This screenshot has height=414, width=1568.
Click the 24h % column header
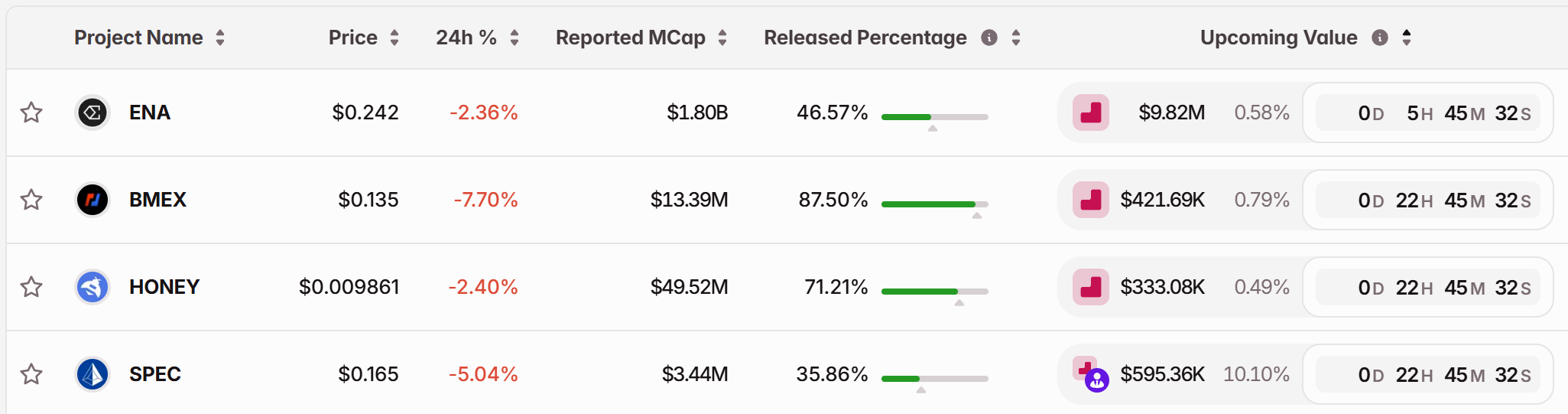point(466,37)
